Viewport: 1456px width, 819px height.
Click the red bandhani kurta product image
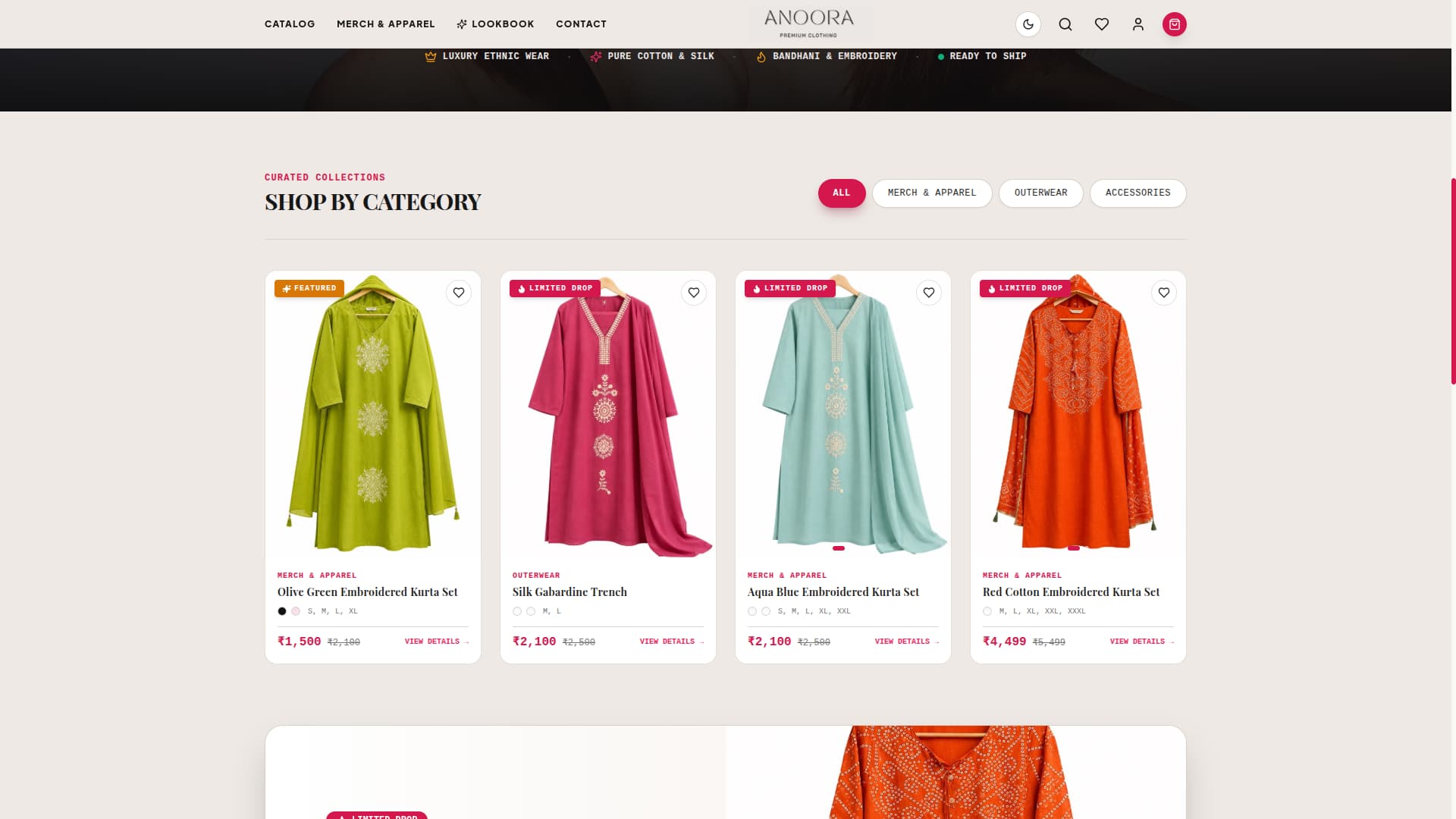click(x=1078, y=414)
